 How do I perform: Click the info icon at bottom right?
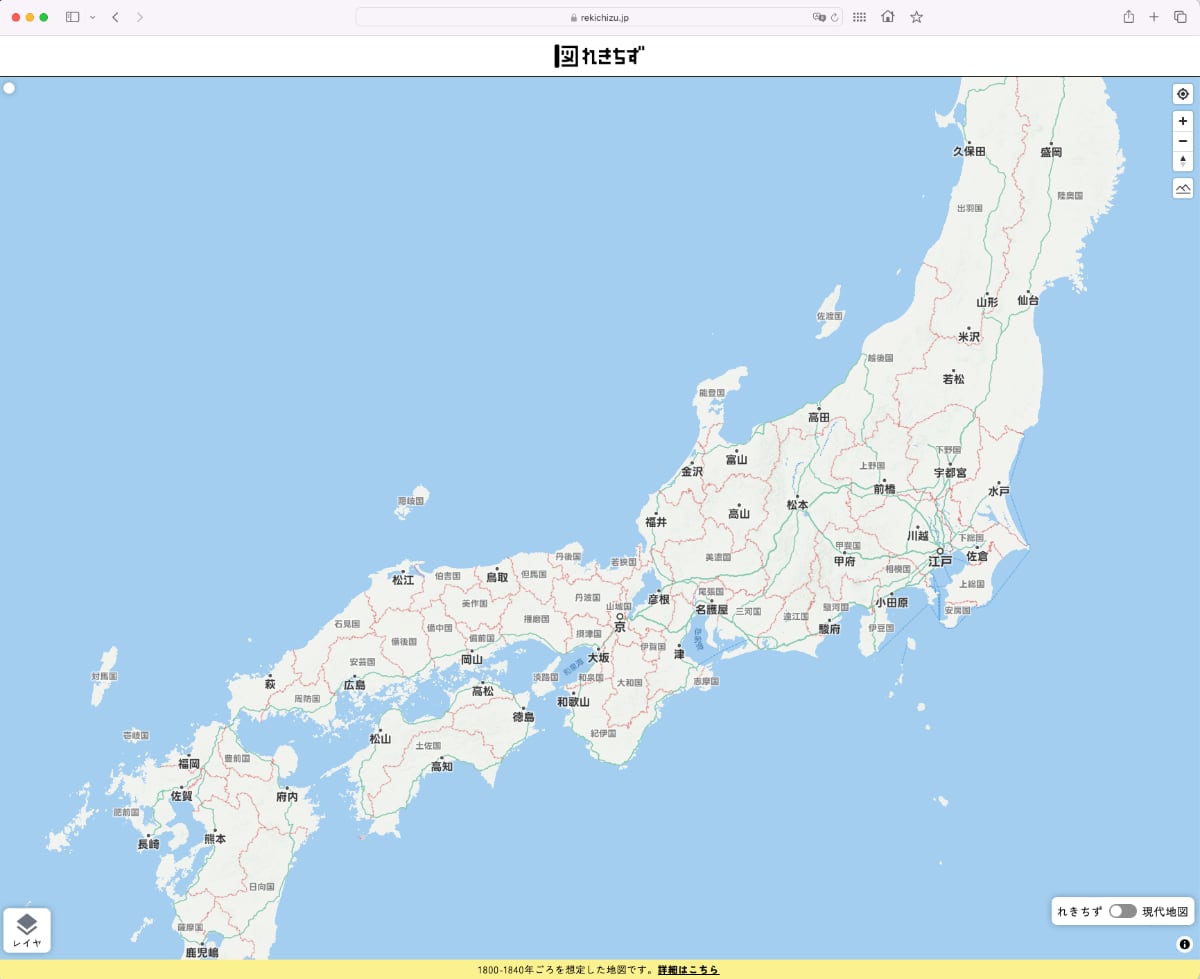pyautogui.click(x=1184, y=944)
